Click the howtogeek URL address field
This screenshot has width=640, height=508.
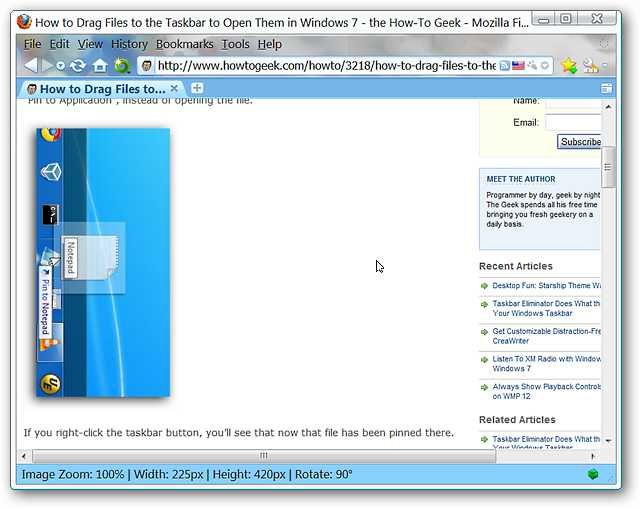(x=326, y=66)
